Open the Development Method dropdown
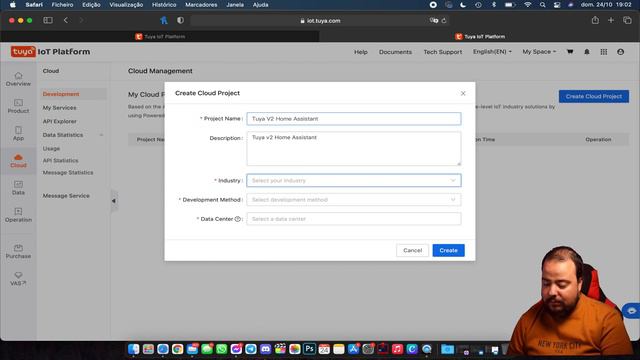The width and height of the screenshot is (640, 360). coord(354,200)
